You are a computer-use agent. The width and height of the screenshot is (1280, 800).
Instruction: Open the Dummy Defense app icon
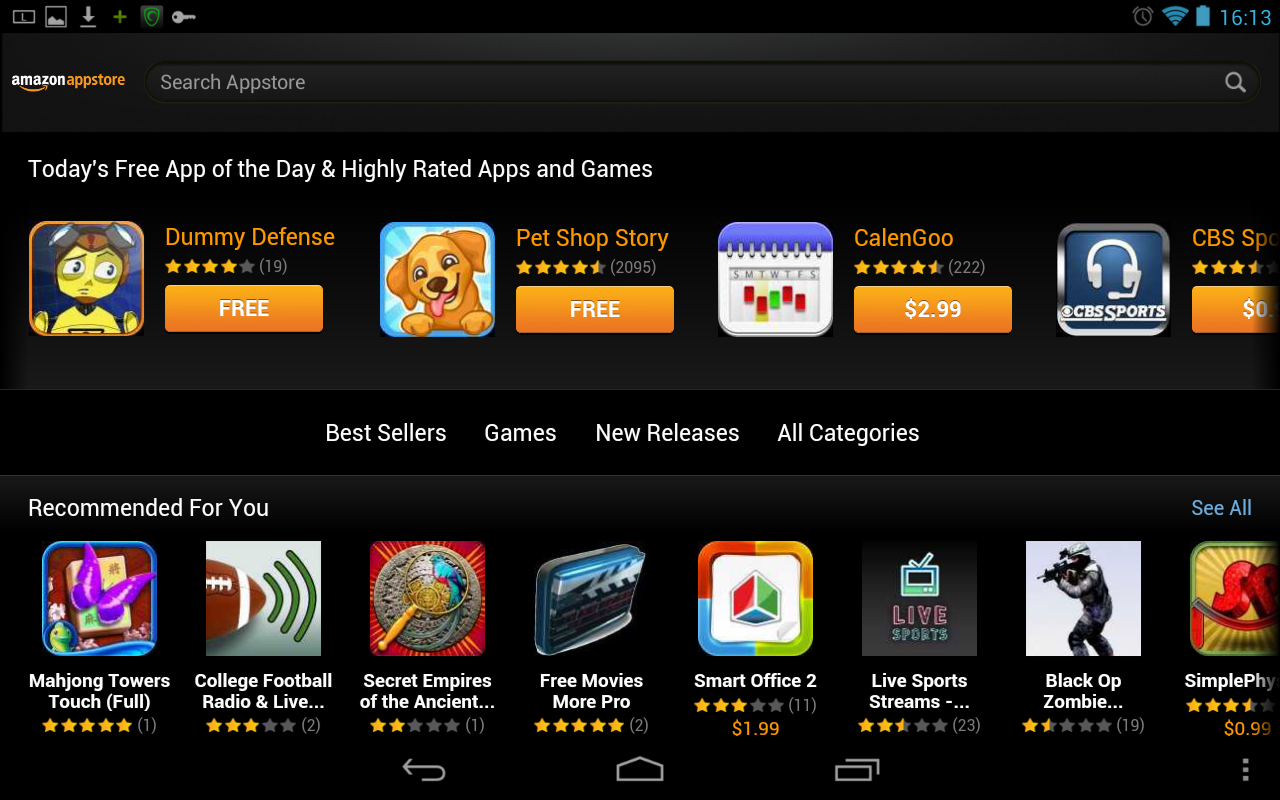coord(87,279)
